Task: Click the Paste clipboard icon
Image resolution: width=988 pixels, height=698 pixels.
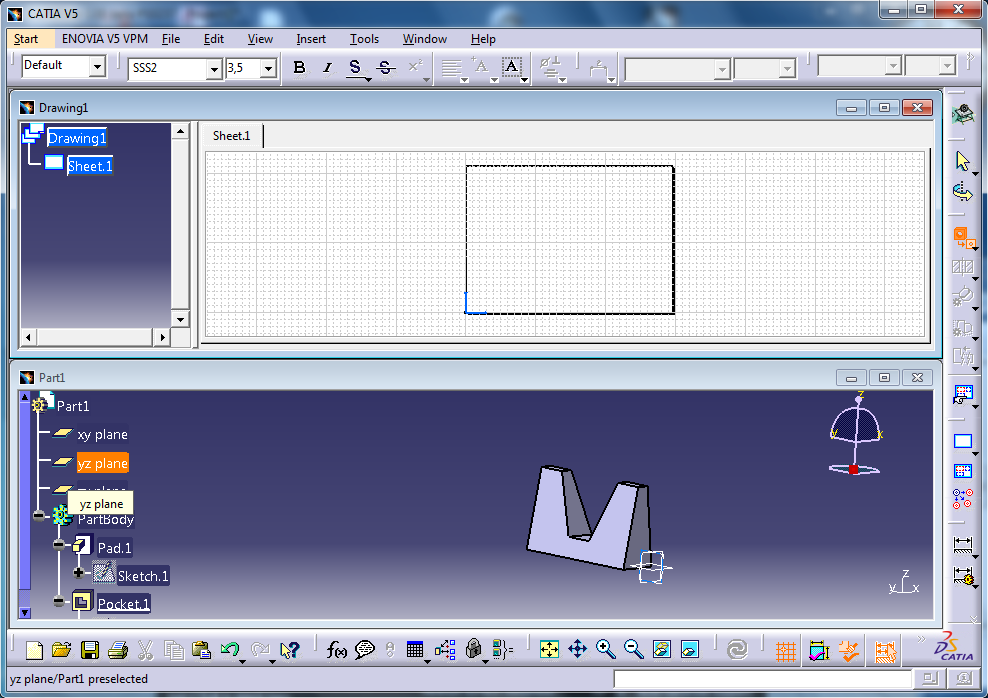Action: (x=201, y=649)
